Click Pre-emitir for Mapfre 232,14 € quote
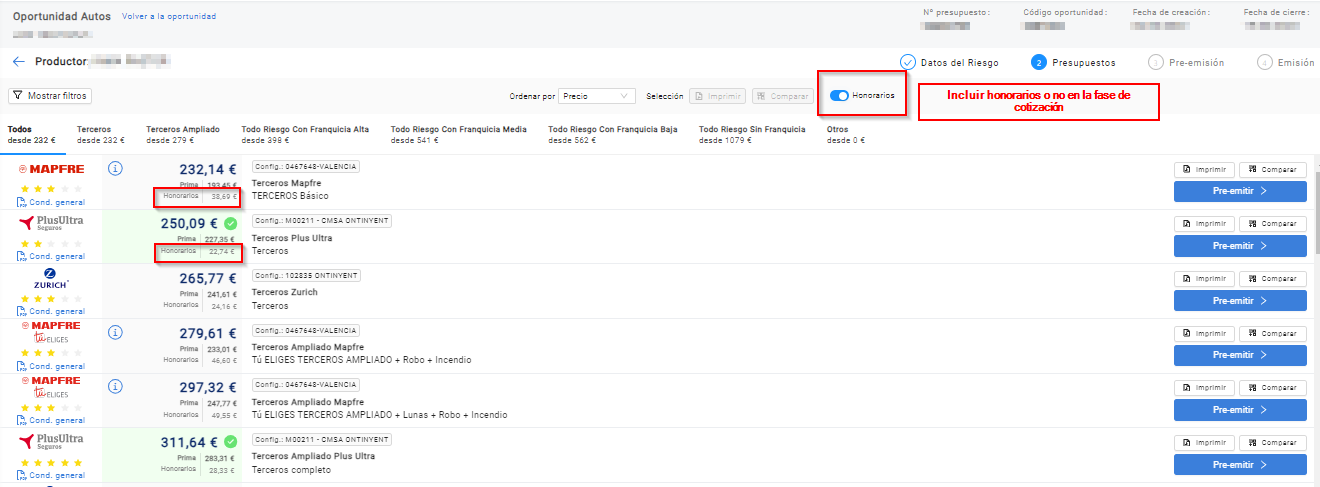This screenshot has height=487, width=1320. tap(1240, 191)
